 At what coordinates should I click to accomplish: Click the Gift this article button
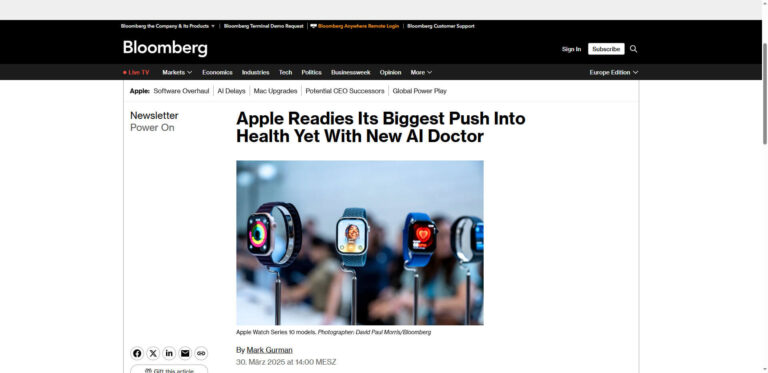(x=169, y=370)
